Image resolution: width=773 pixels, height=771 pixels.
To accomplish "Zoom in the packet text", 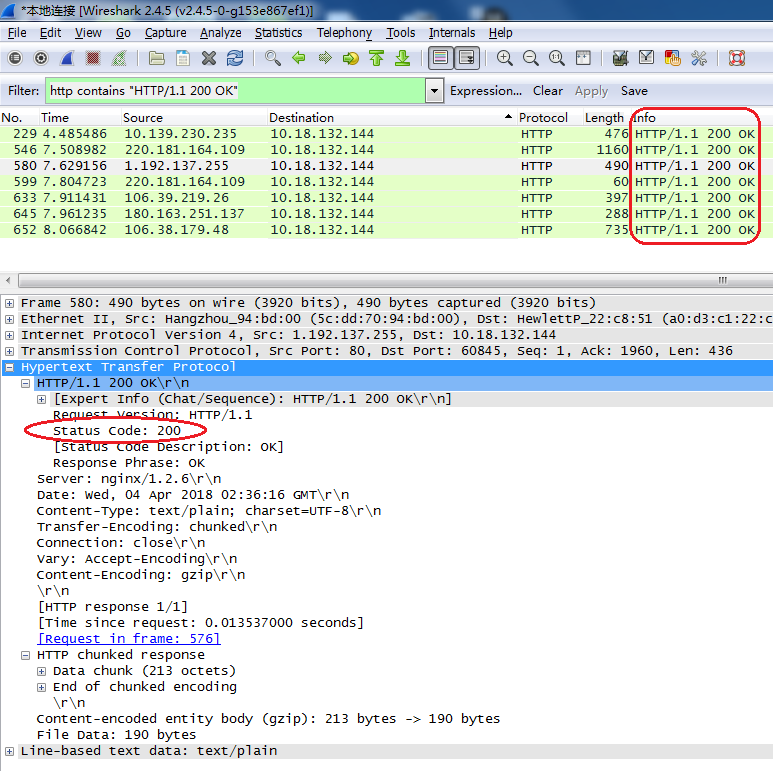I will tap(504, 58).
